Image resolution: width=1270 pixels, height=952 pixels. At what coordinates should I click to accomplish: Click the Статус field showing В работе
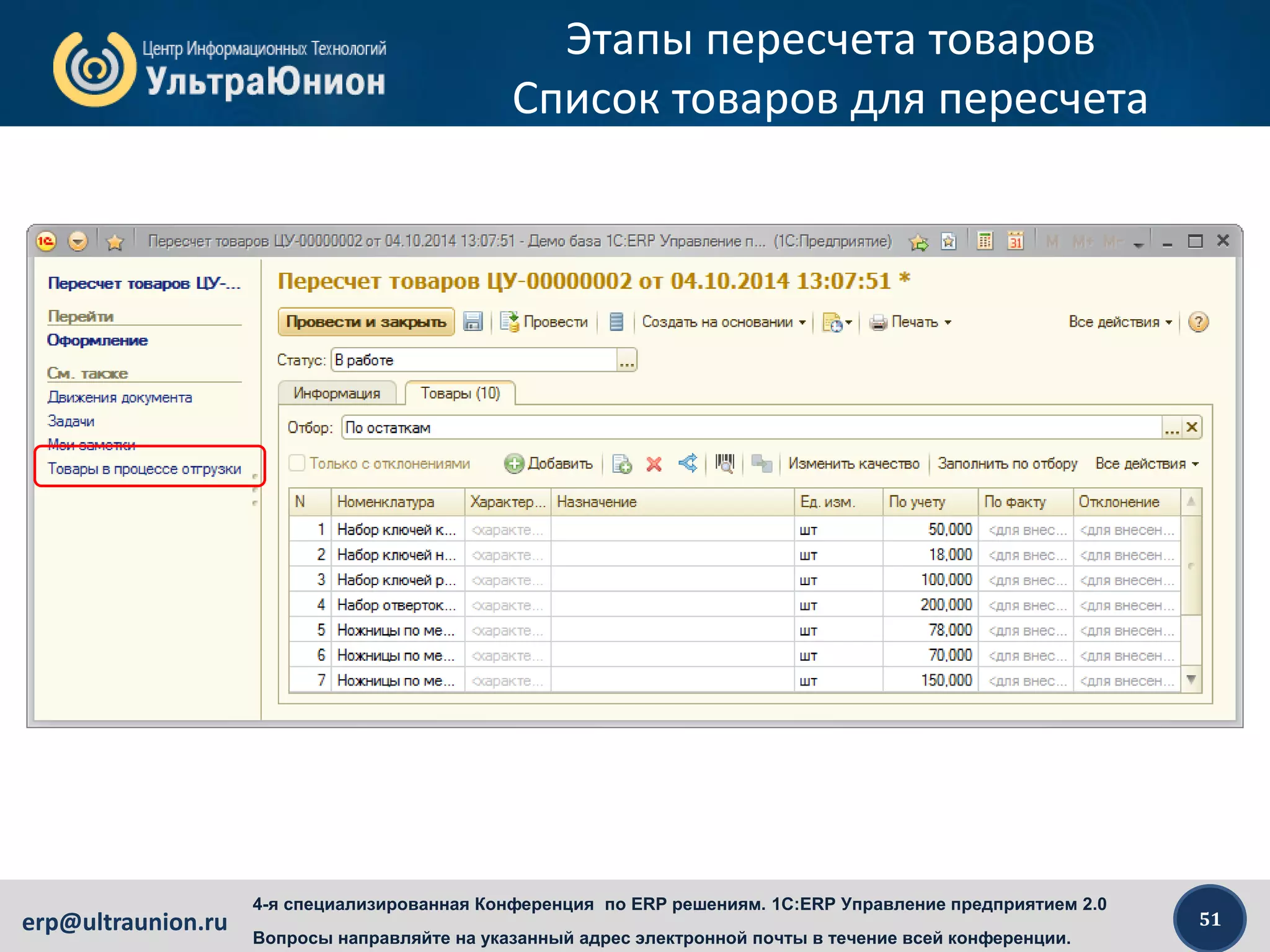(474, 360)
